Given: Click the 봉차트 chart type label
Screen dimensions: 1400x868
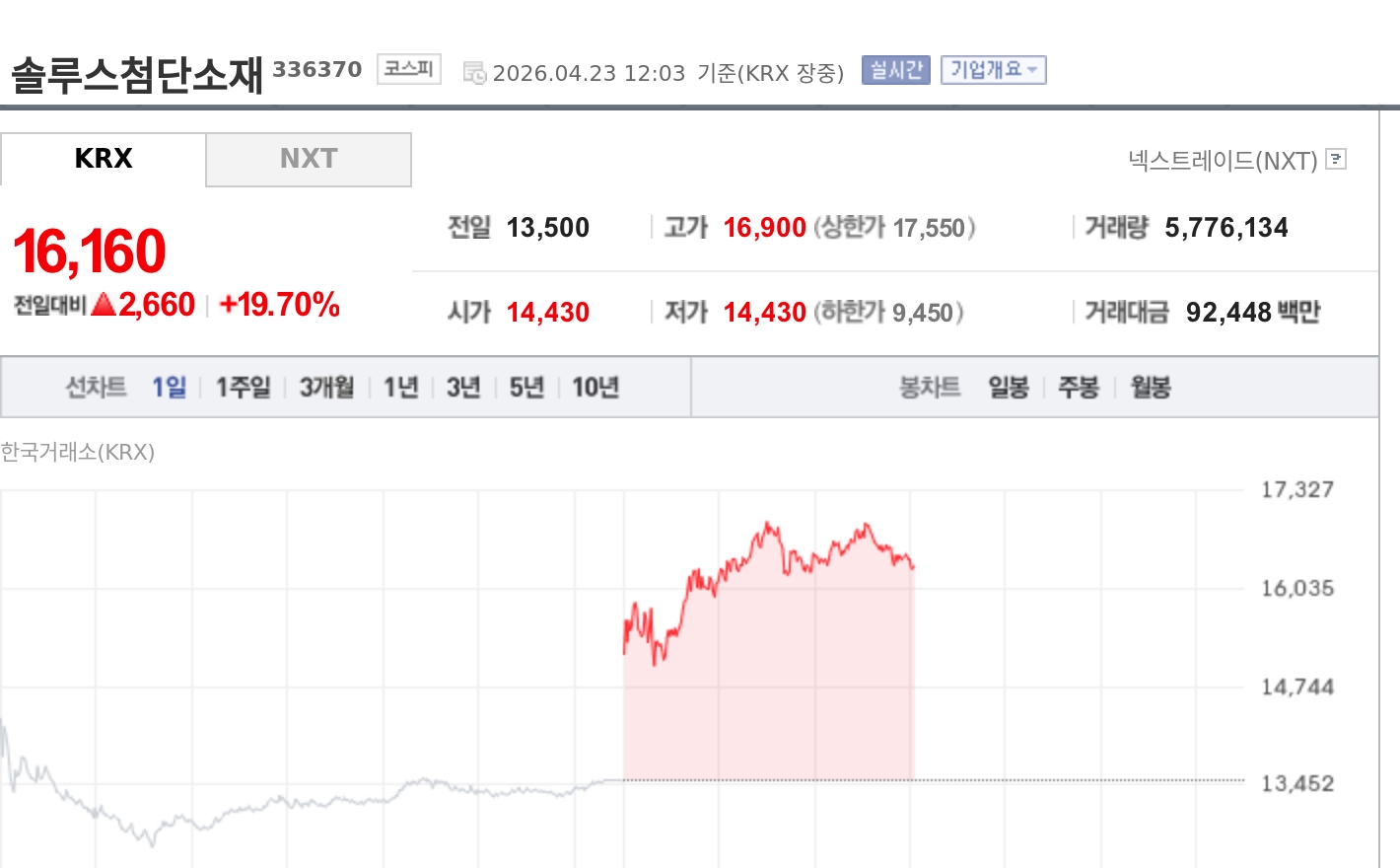Looking at the screenshot, I should tap(928, 387).
